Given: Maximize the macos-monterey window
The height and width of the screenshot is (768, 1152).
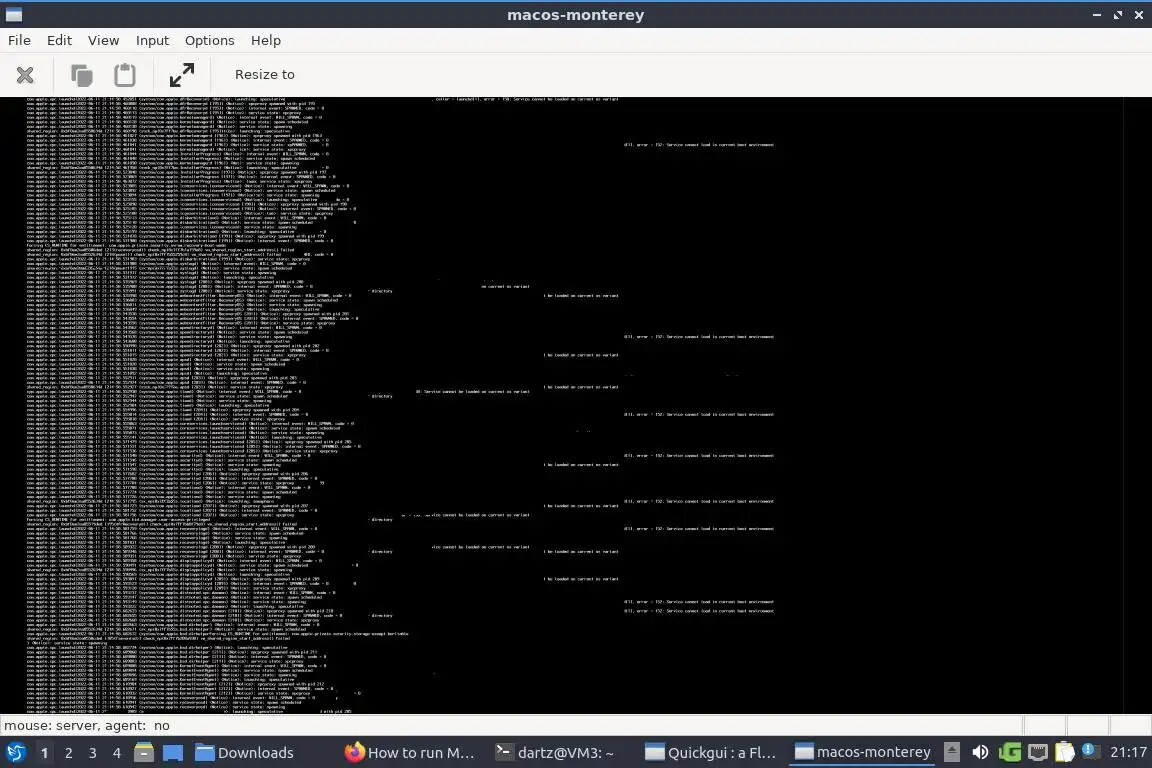Looking at the screenshot, I should 1117,15.
